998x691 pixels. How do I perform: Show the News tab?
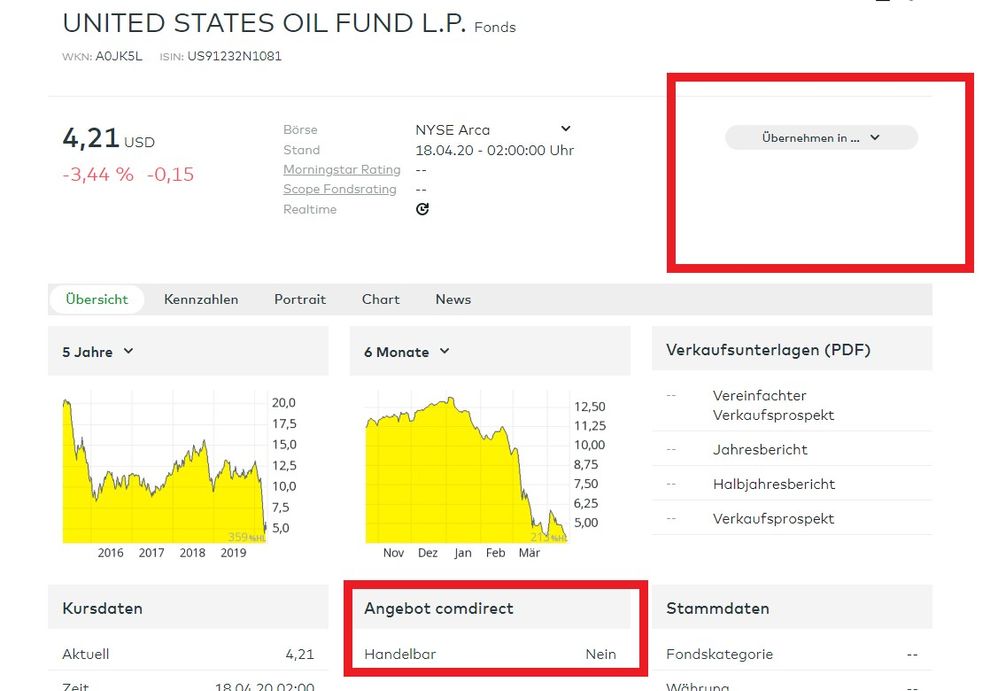(453, 299)
